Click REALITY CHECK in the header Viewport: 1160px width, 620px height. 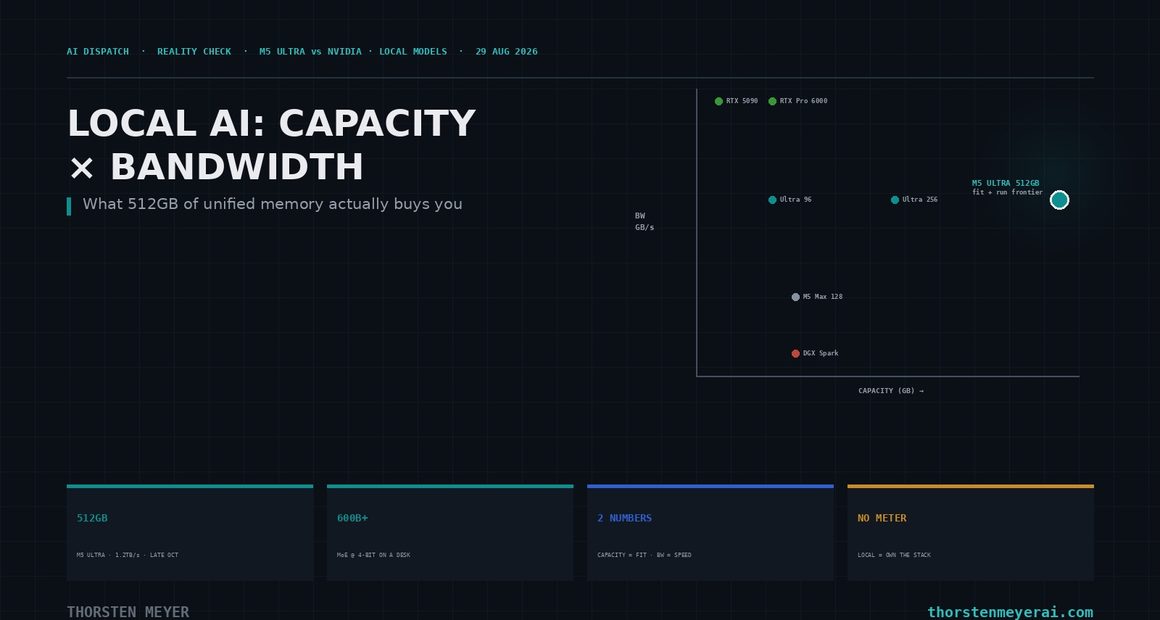[194, 52]
